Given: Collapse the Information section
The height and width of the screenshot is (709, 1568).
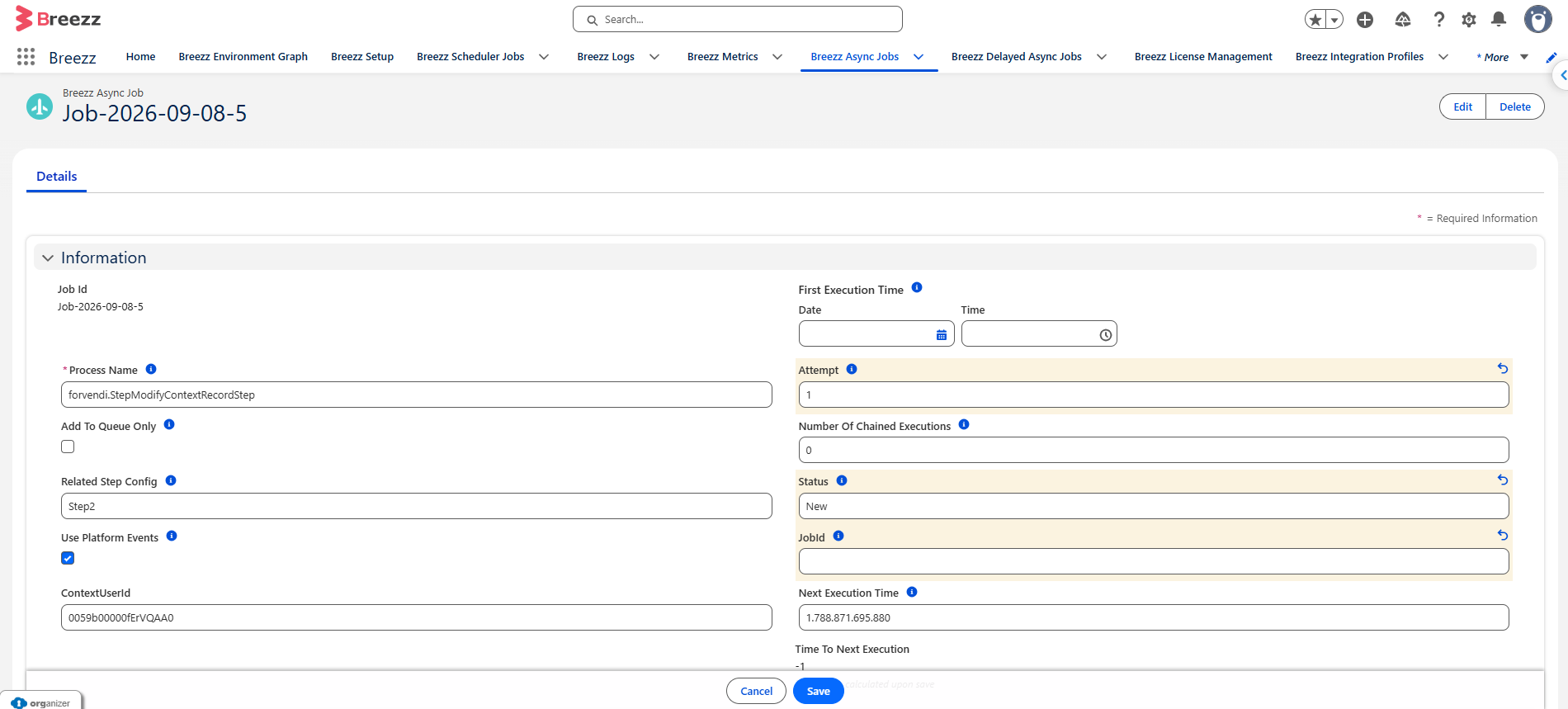Looking at the screenshot, I should coord(48,258).
